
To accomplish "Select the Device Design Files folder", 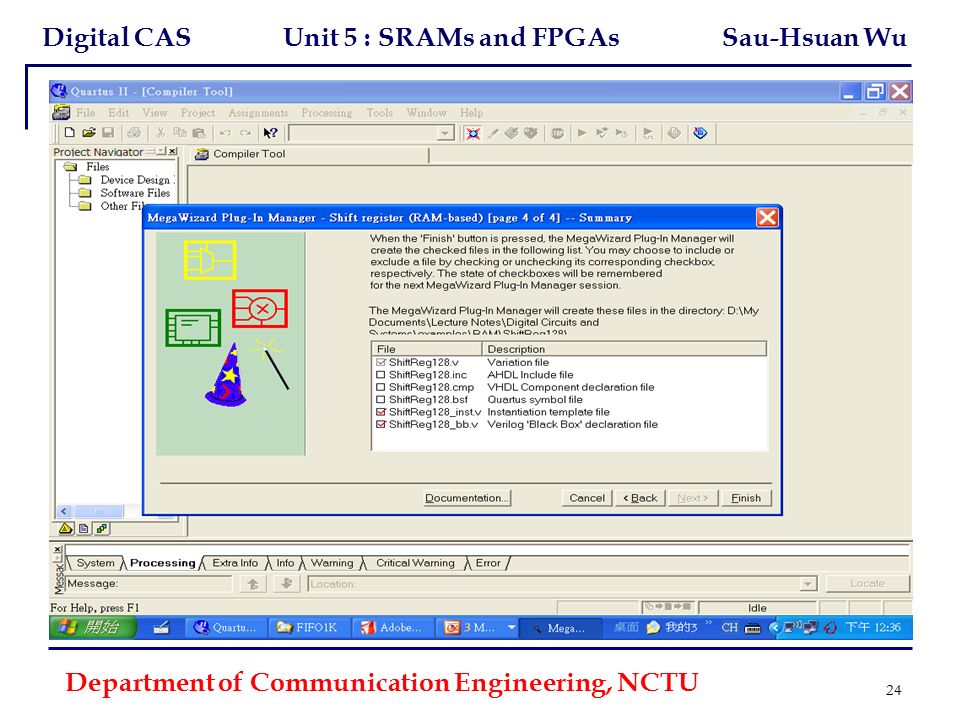I will pos(127,180).
